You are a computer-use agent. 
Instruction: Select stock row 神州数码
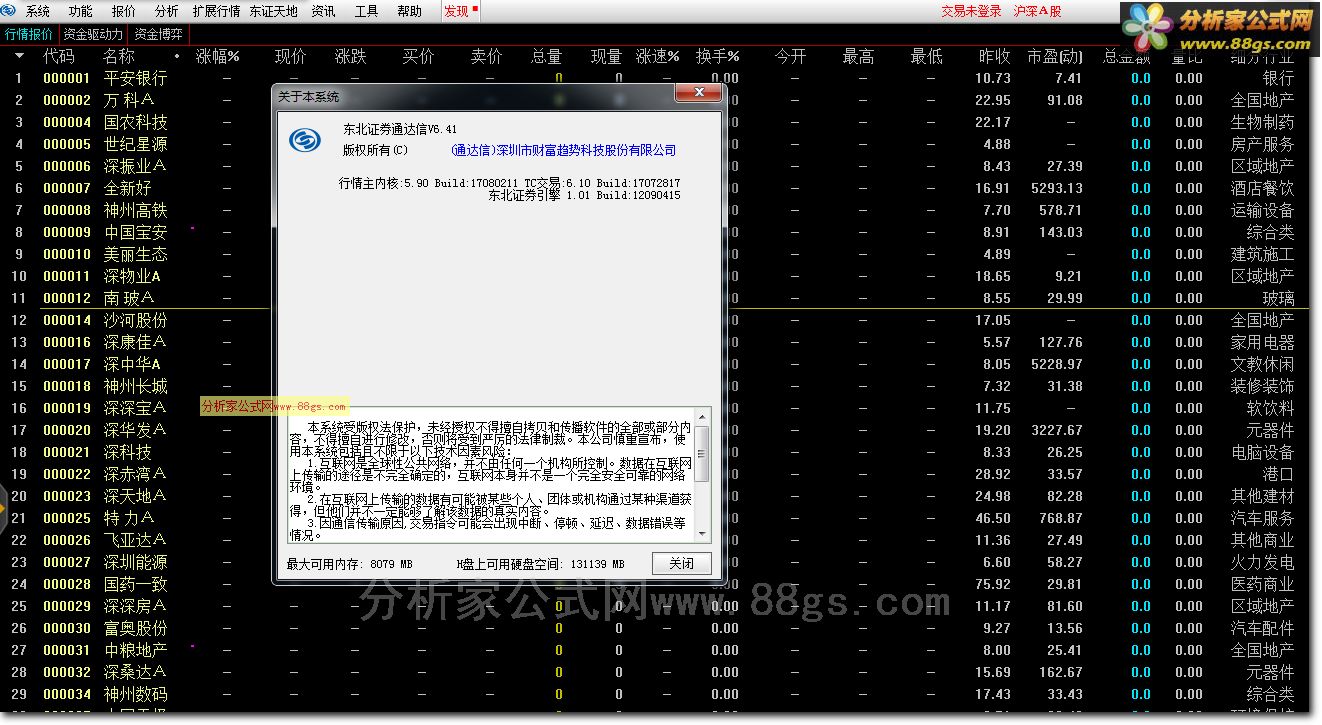pyautogui.click(x=136, y=694)
